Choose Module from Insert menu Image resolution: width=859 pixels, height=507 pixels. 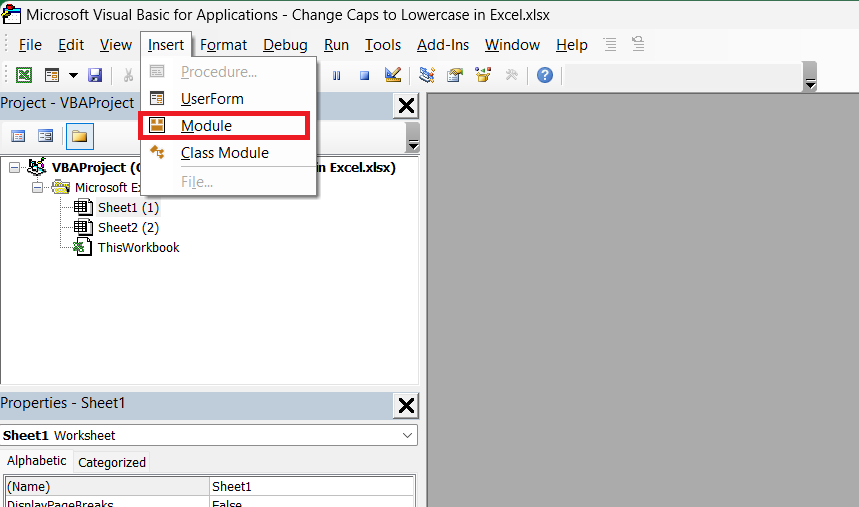pos(228,126)
